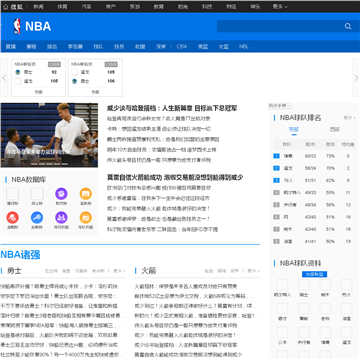Click the 魔术 team logo in NBA球队资料
The width and height of the screenshot is (360, 360).
tap(325, 285)
